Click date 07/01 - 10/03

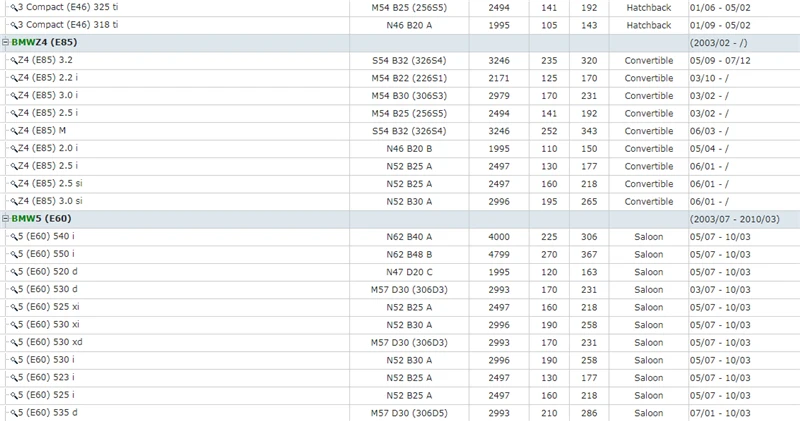click(x=720, y=413)
